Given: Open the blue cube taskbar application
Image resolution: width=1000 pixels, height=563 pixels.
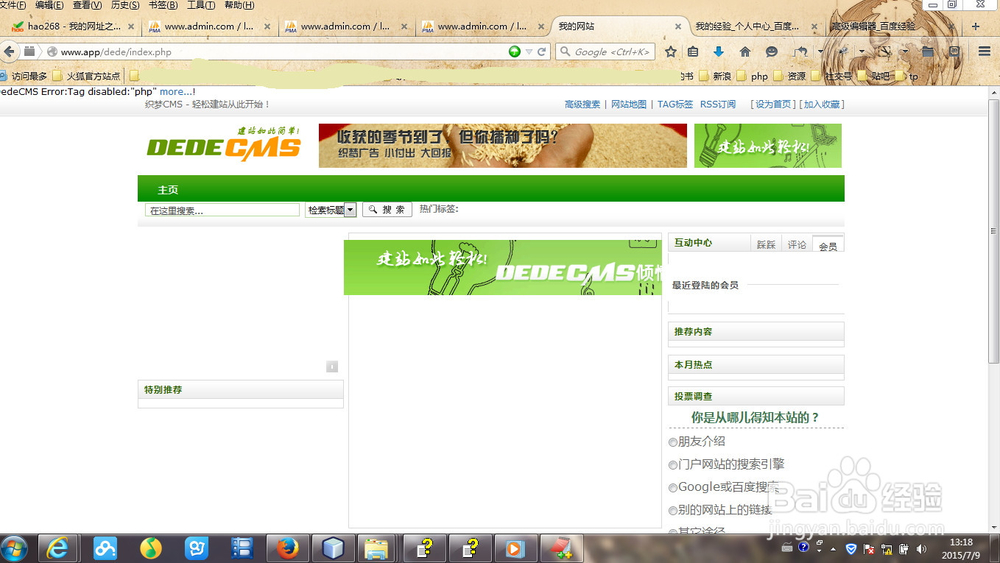Looking at the screenshot, I should click(x=333, y=548).
